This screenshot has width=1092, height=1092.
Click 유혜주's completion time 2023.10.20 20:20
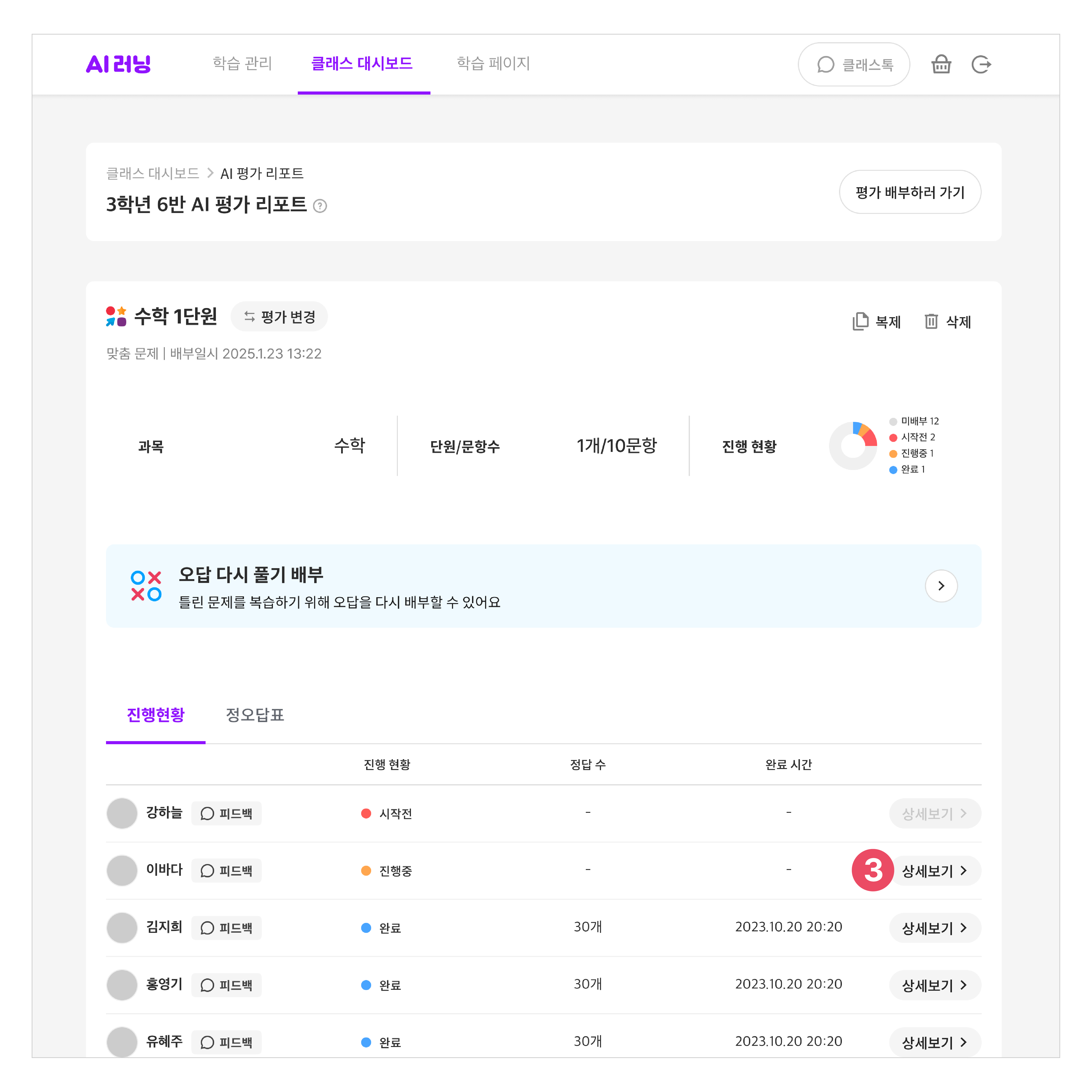pos(789,1041)
